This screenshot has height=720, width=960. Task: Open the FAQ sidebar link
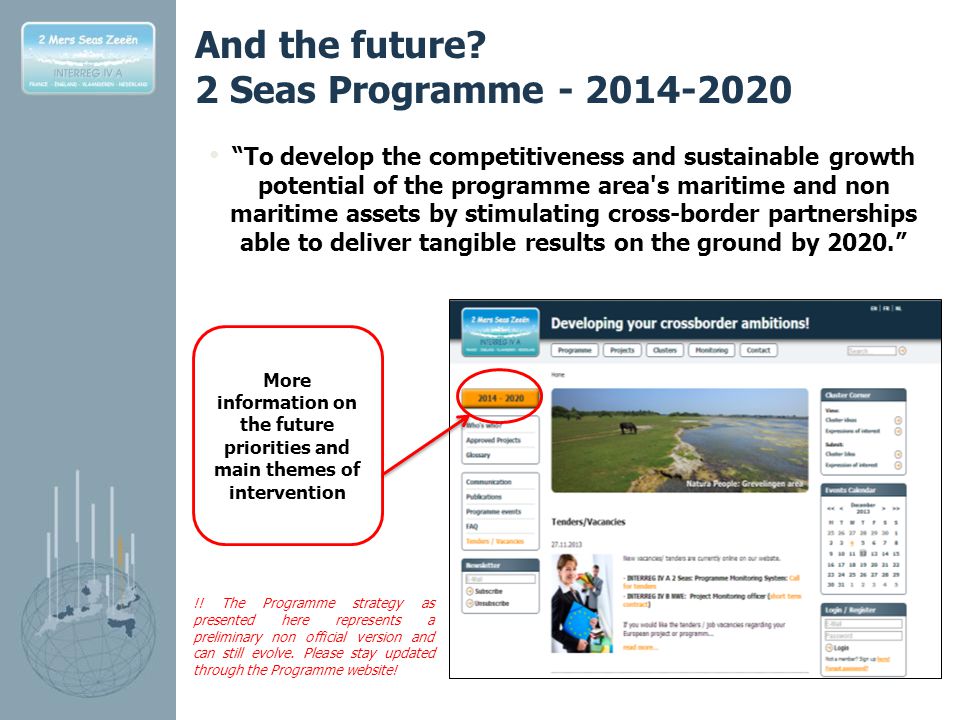(x=471, y=526)
